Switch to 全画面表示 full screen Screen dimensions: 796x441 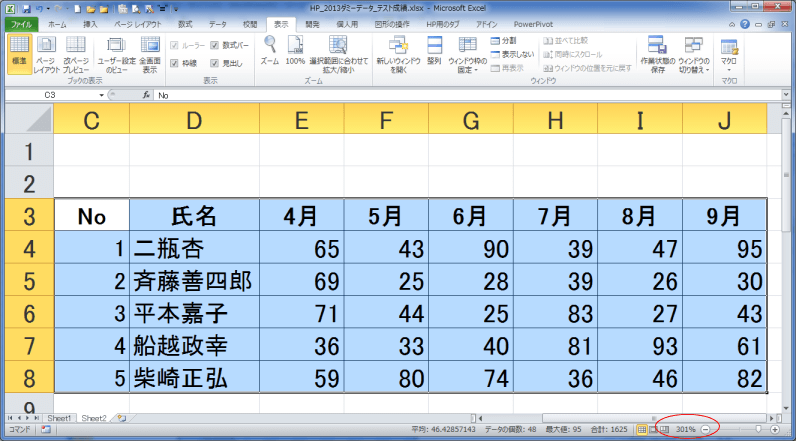[x=150, y=53]
